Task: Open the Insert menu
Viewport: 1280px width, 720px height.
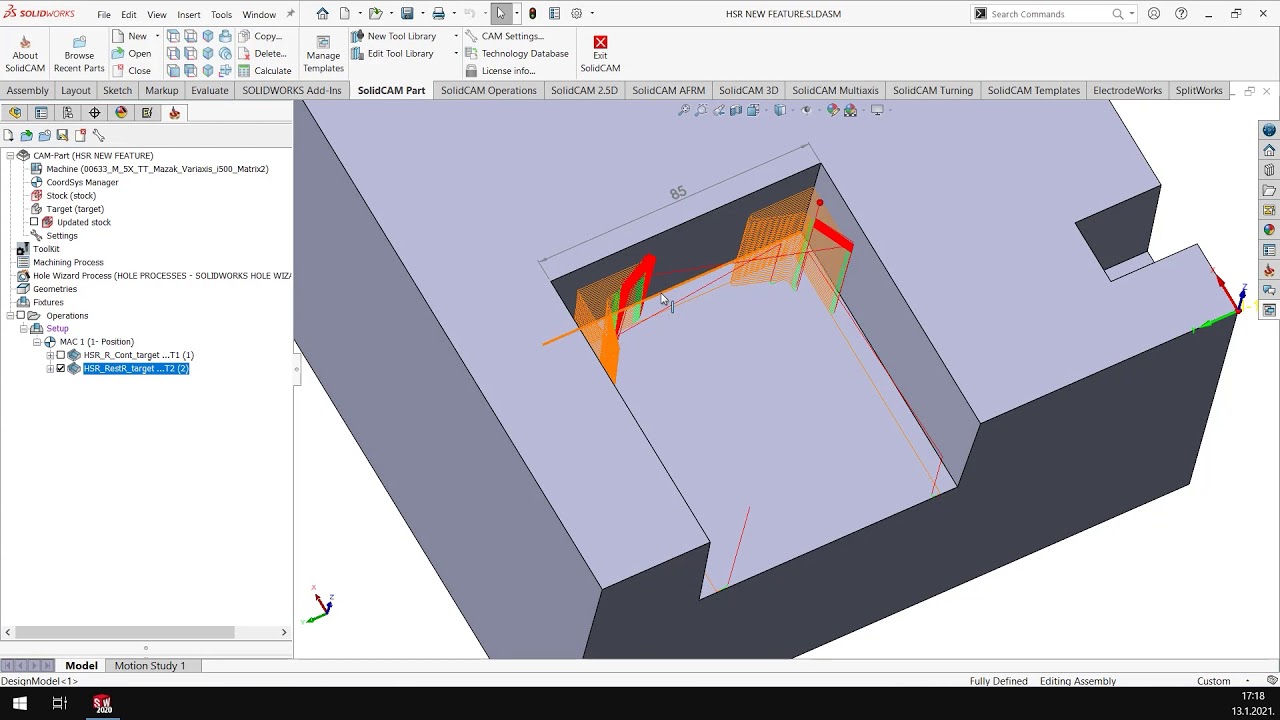Action: [189, 15]
